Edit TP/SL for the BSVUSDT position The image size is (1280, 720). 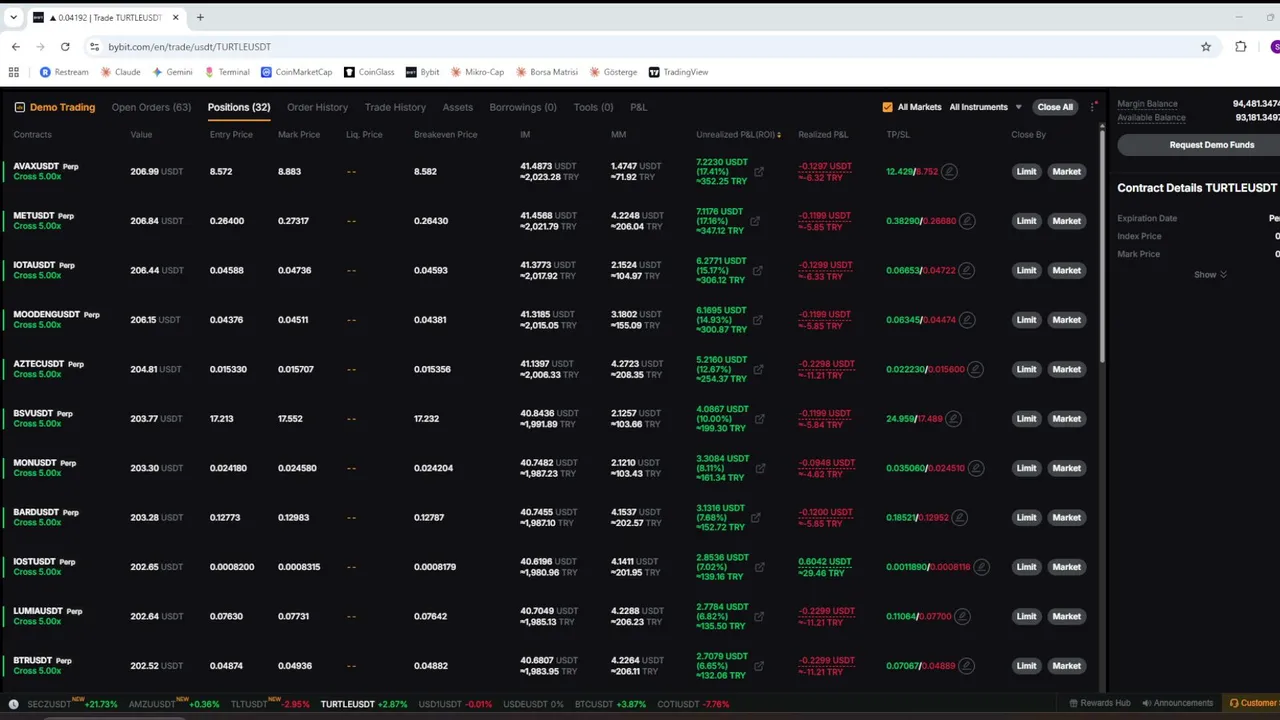coord(953,419)
